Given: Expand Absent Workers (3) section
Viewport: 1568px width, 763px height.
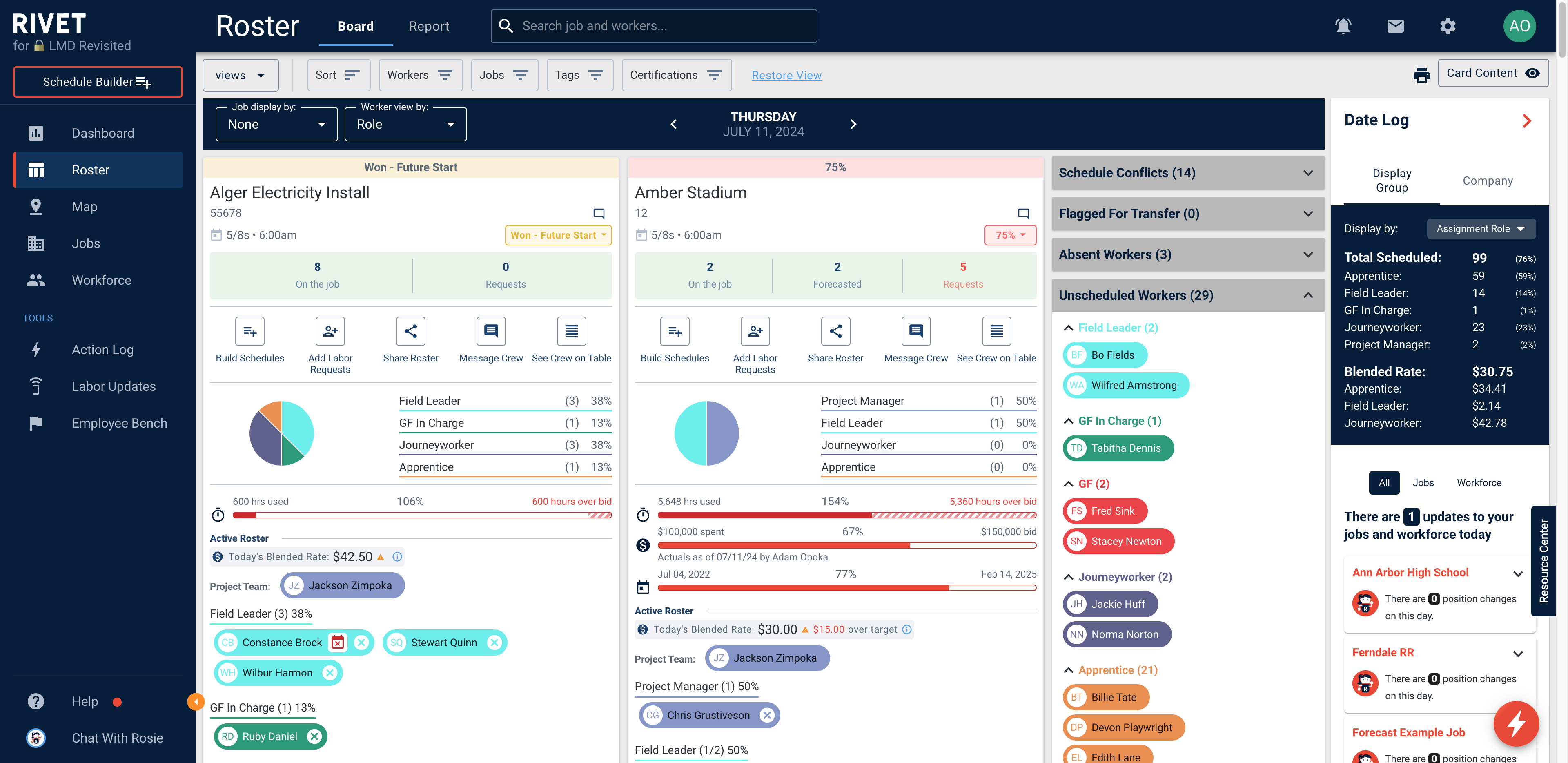Looking at the screenshot, I should point(1187,254).
